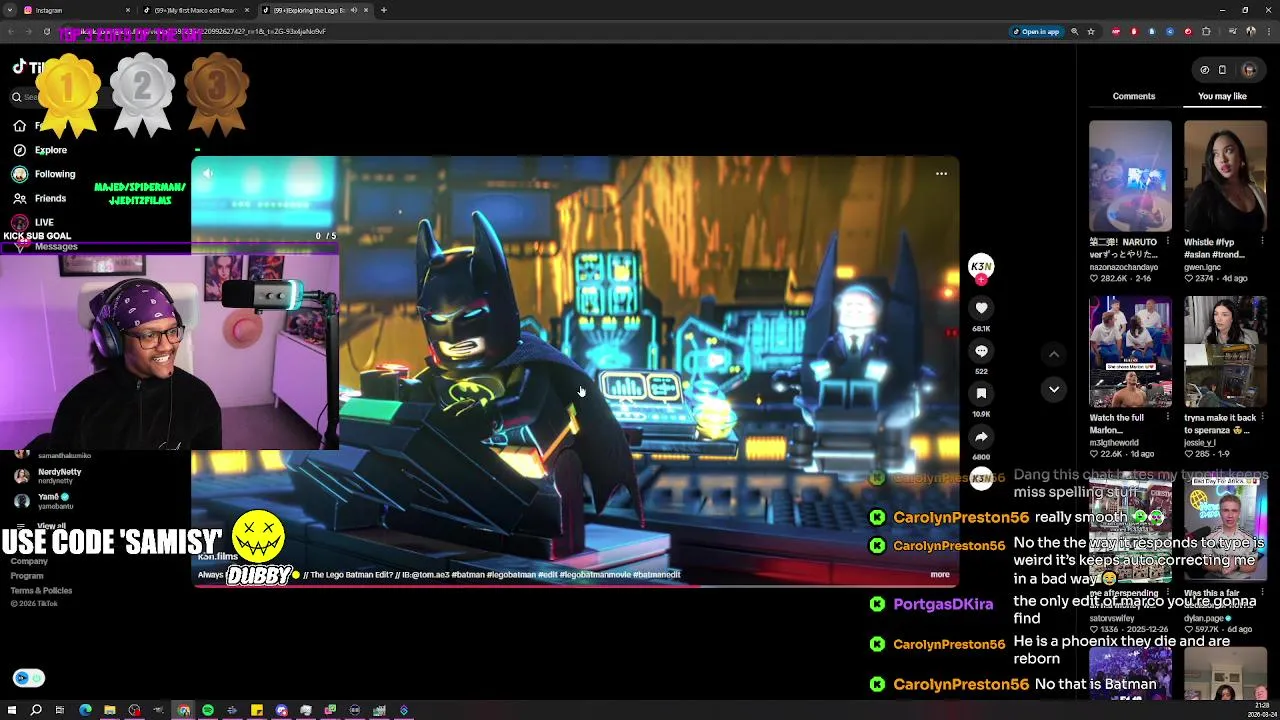Viewport: 1280px width, 720px height.
Task: Switch to the 'My first Marco edit' tab
Action: point(197,10)
